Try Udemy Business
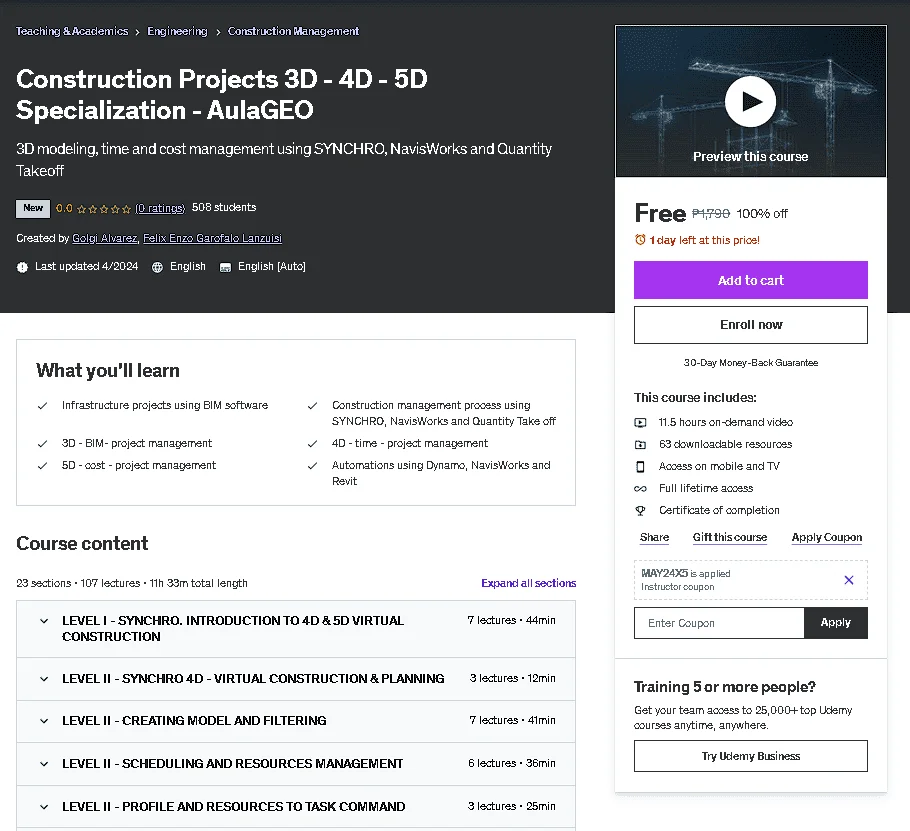Image resolution: width=910 pixels, height=831 pixels. pos(750,756)
